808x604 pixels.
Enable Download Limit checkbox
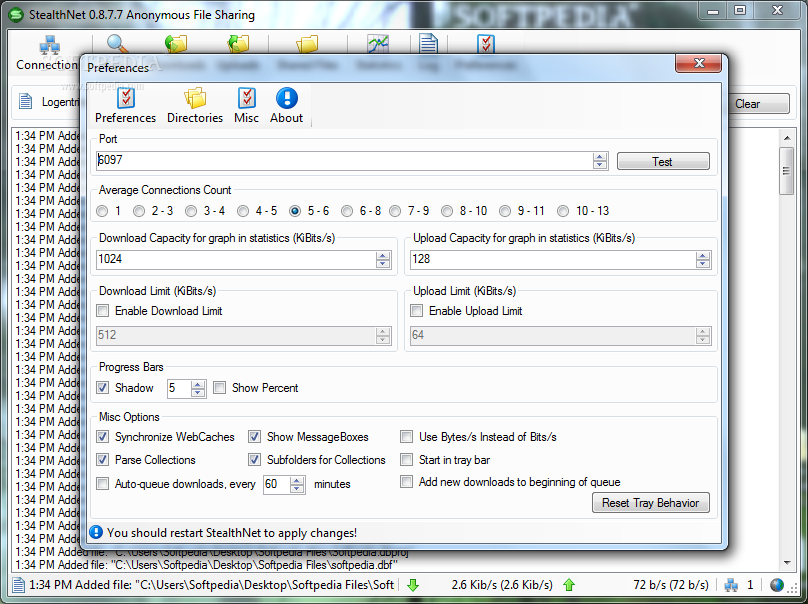(x=103, y=311)
